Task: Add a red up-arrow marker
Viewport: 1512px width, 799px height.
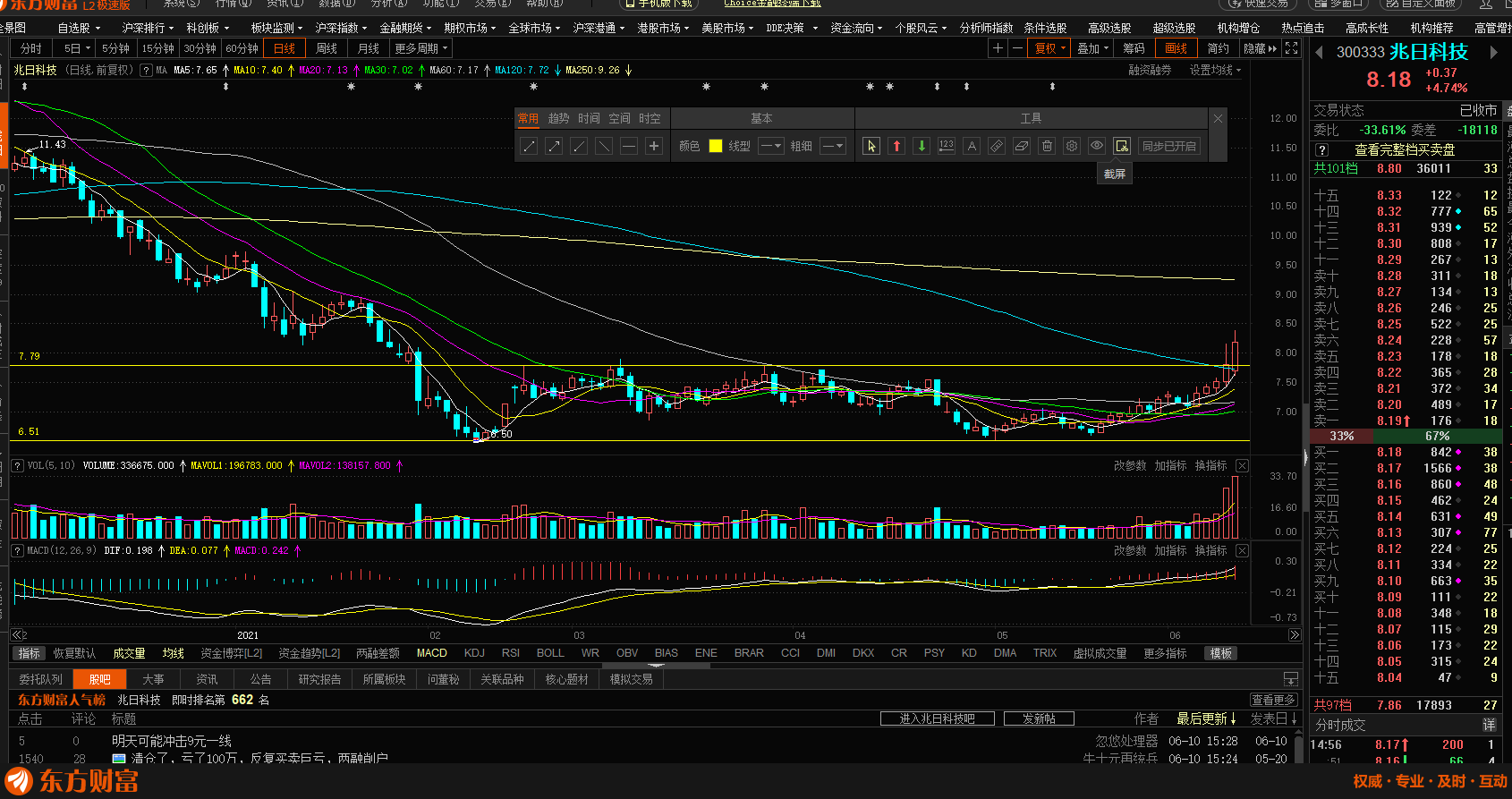Action: tap(896, 146)
